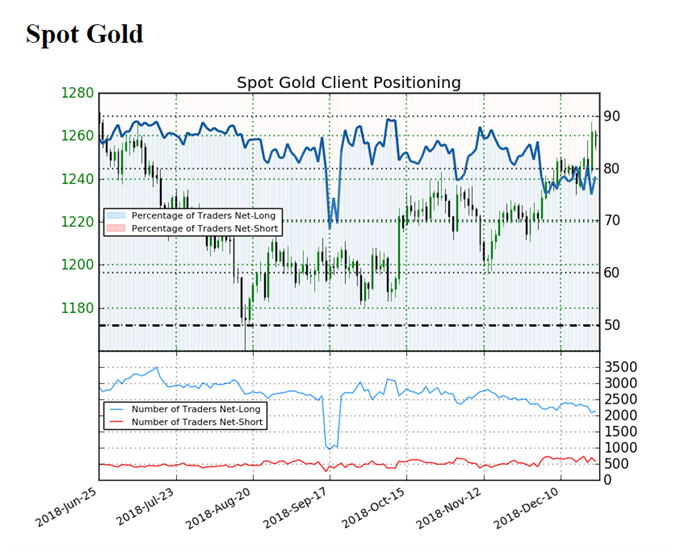Click the 2500 traders axis label
Viewport: 680px width, 550px height.
[x=621, y=399]
